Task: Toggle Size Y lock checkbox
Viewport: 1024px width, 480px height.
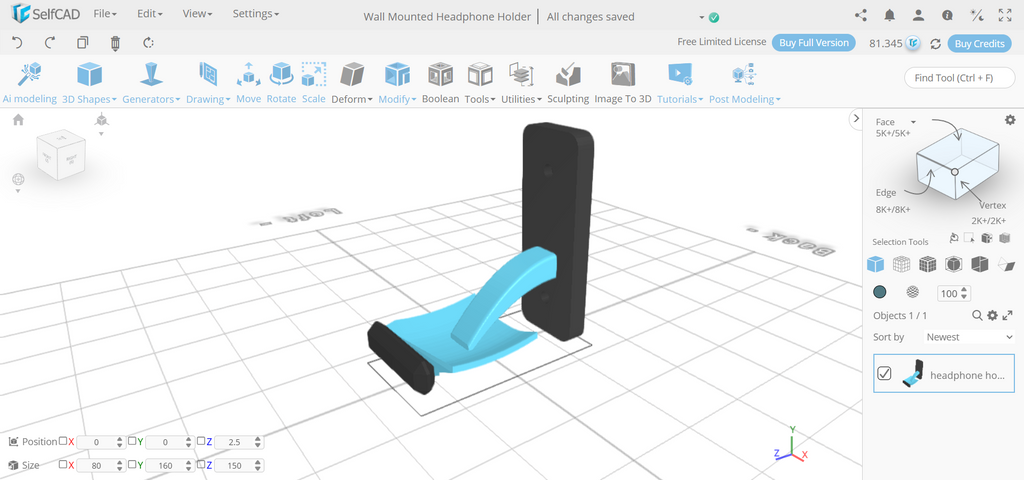Action: tap(131, 465)
